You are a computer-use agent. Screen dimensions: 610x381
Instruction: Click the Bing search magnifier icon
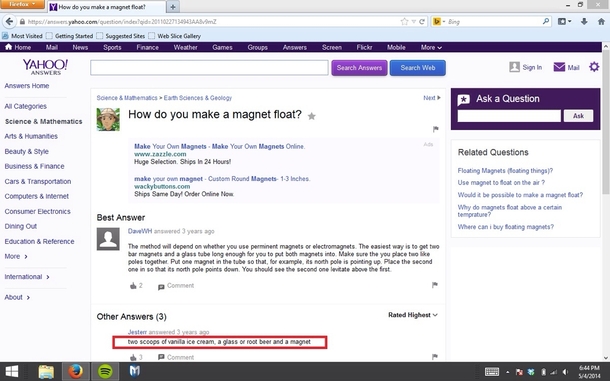coord(546,21)
